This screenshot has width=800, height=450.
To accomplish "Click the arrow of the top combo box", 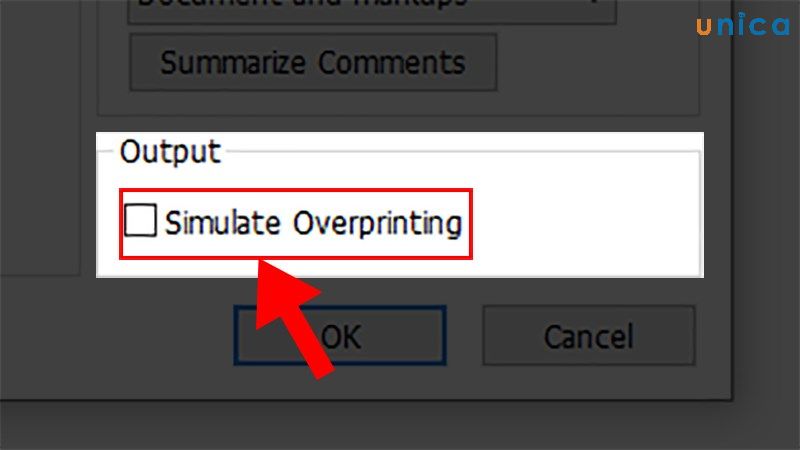I will pos(594,4).
